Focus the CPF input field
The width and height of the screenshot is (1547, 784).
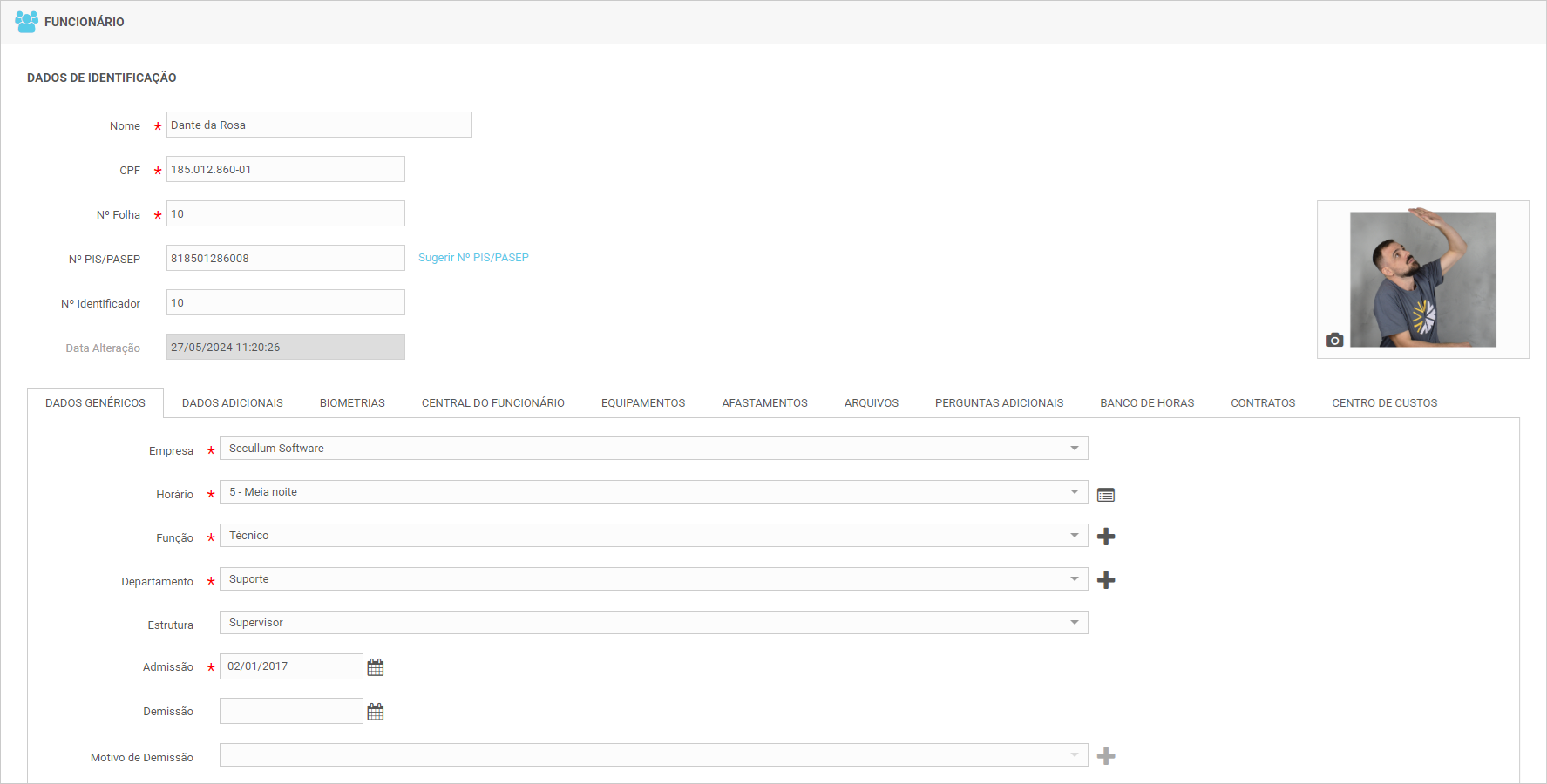tap(285, 170)
